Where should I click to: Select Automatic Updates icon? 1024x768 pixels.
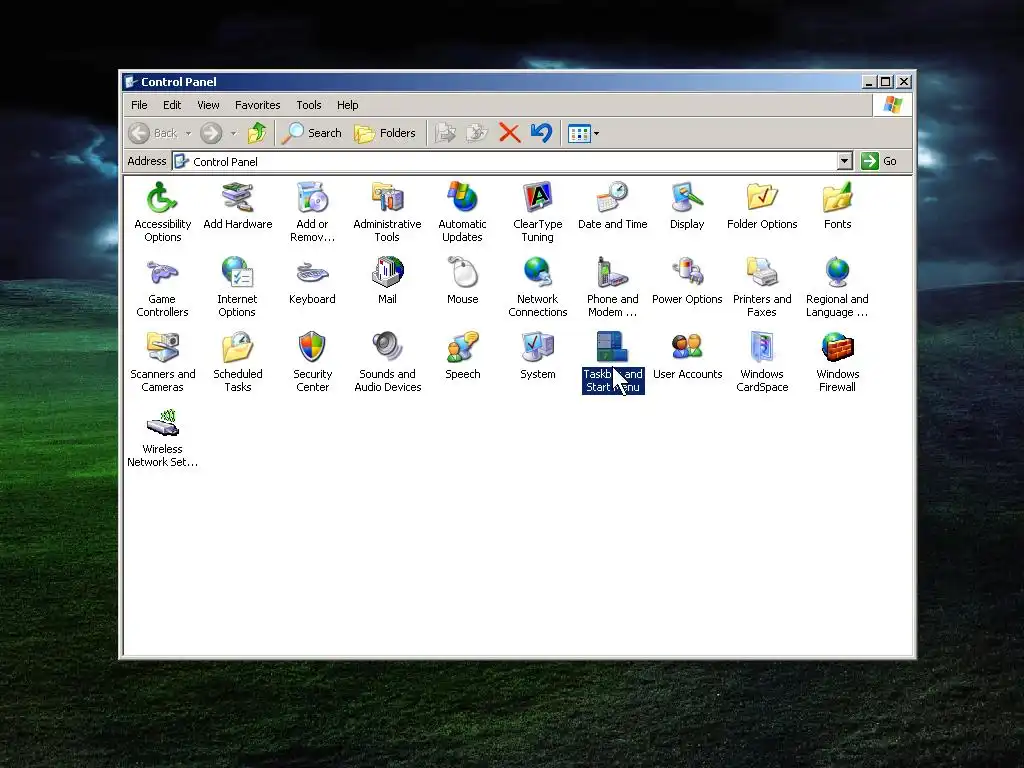[x=462, y=198]
